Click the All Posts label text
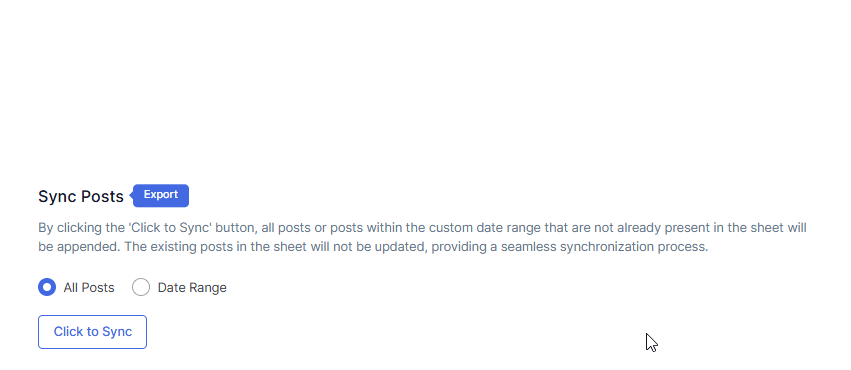Image resolution: width=851 pixels, height=370 pixels. click(89, 287)
